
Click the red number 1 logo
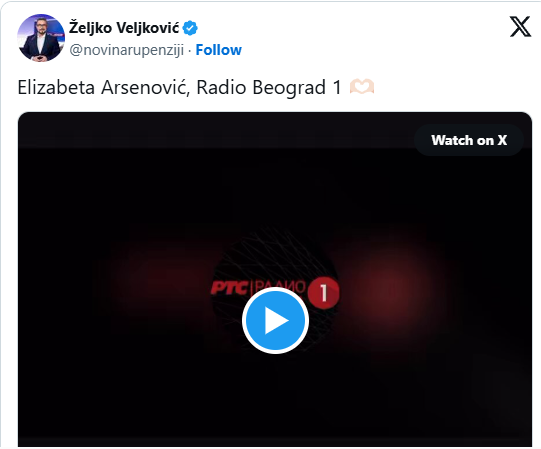click(323, 293)
